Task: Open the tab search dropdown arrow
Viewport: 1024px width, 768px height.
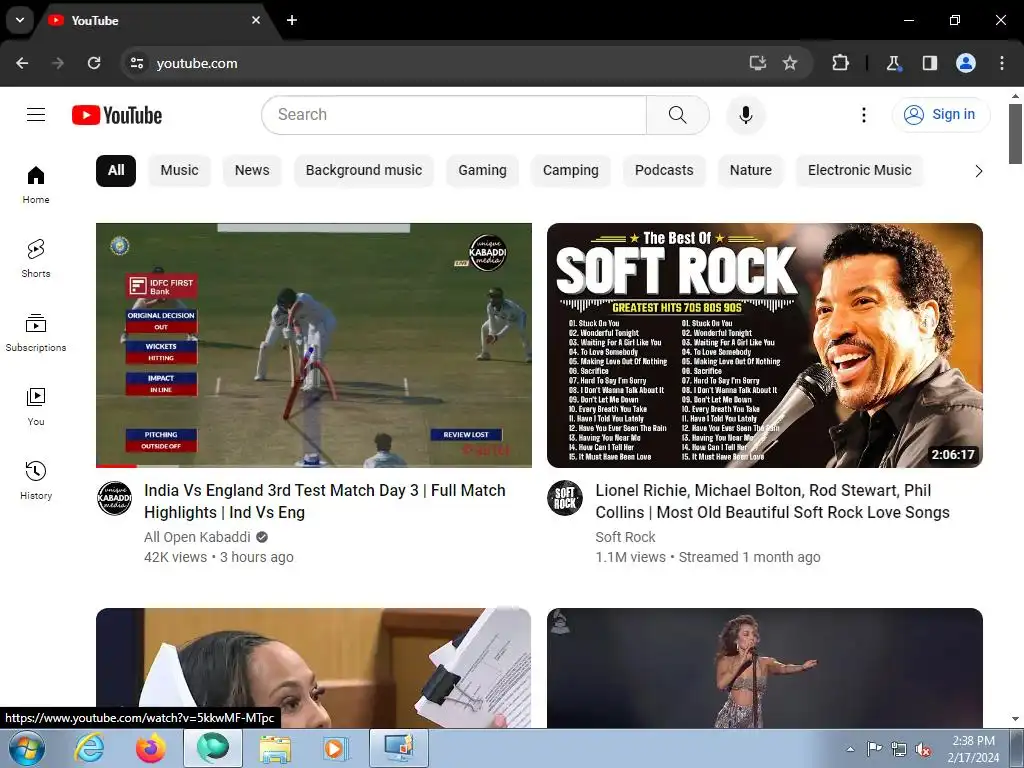Action: [x=20, y=20]
